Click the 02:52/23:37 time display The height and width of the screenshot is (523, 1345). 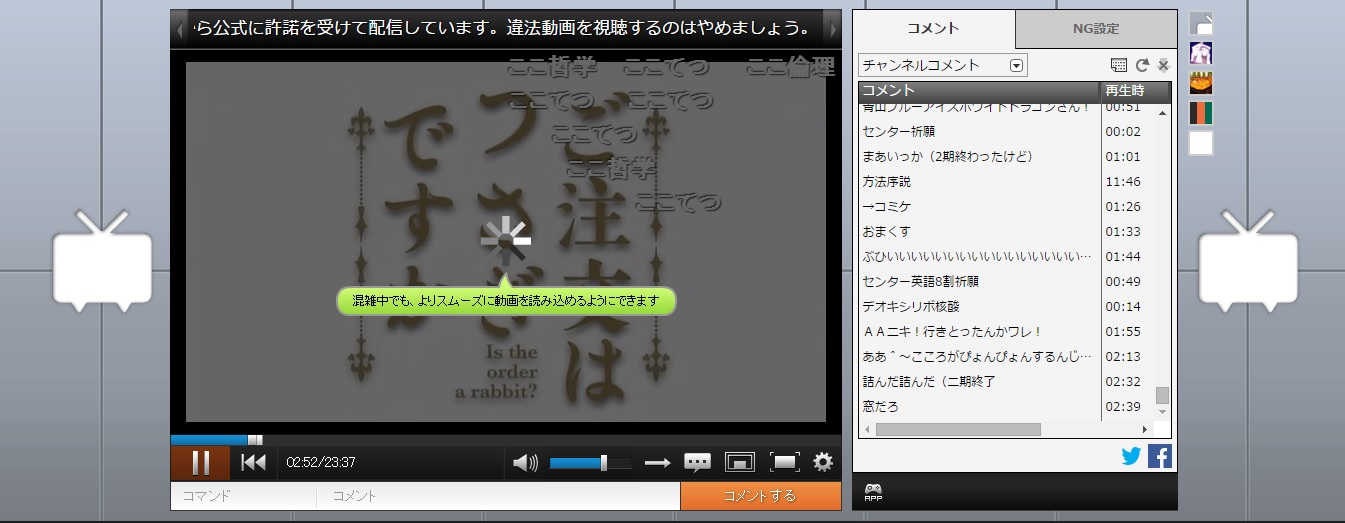[321, 463]
